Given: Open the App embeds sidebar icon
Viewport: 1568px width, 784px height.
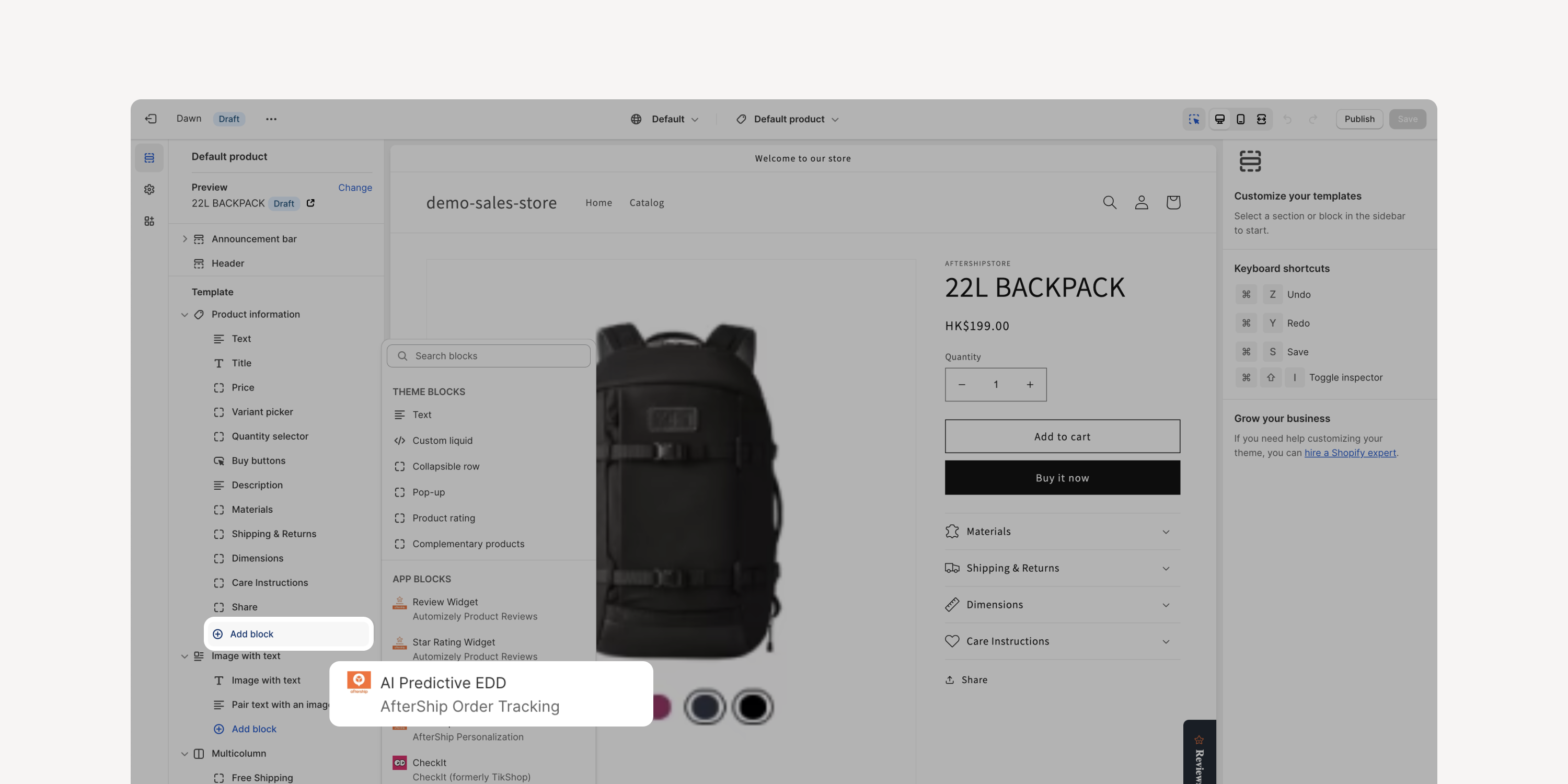Looking at the screenshot, I should pyautogui.click(x=149, y=221).
